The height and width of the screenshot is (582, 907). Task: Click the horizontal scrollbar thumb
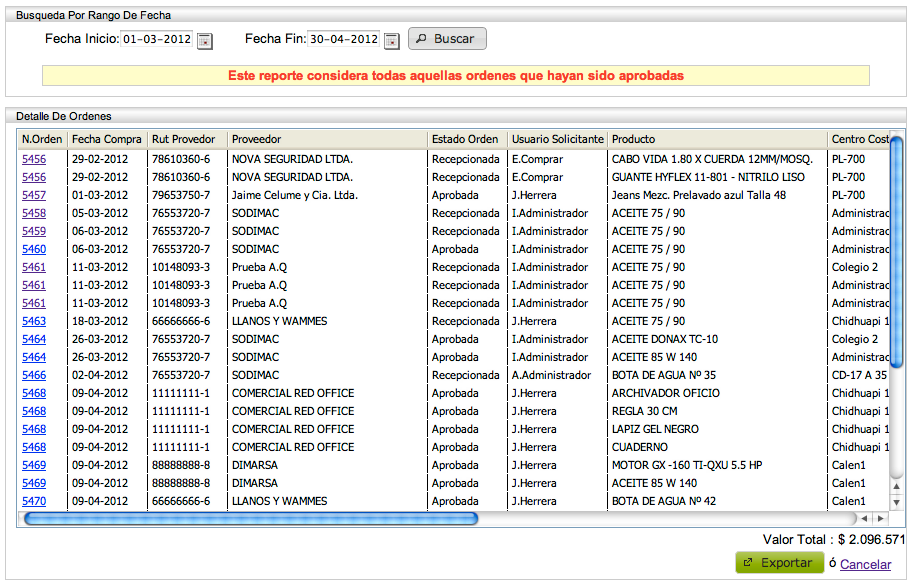point(250,519)
